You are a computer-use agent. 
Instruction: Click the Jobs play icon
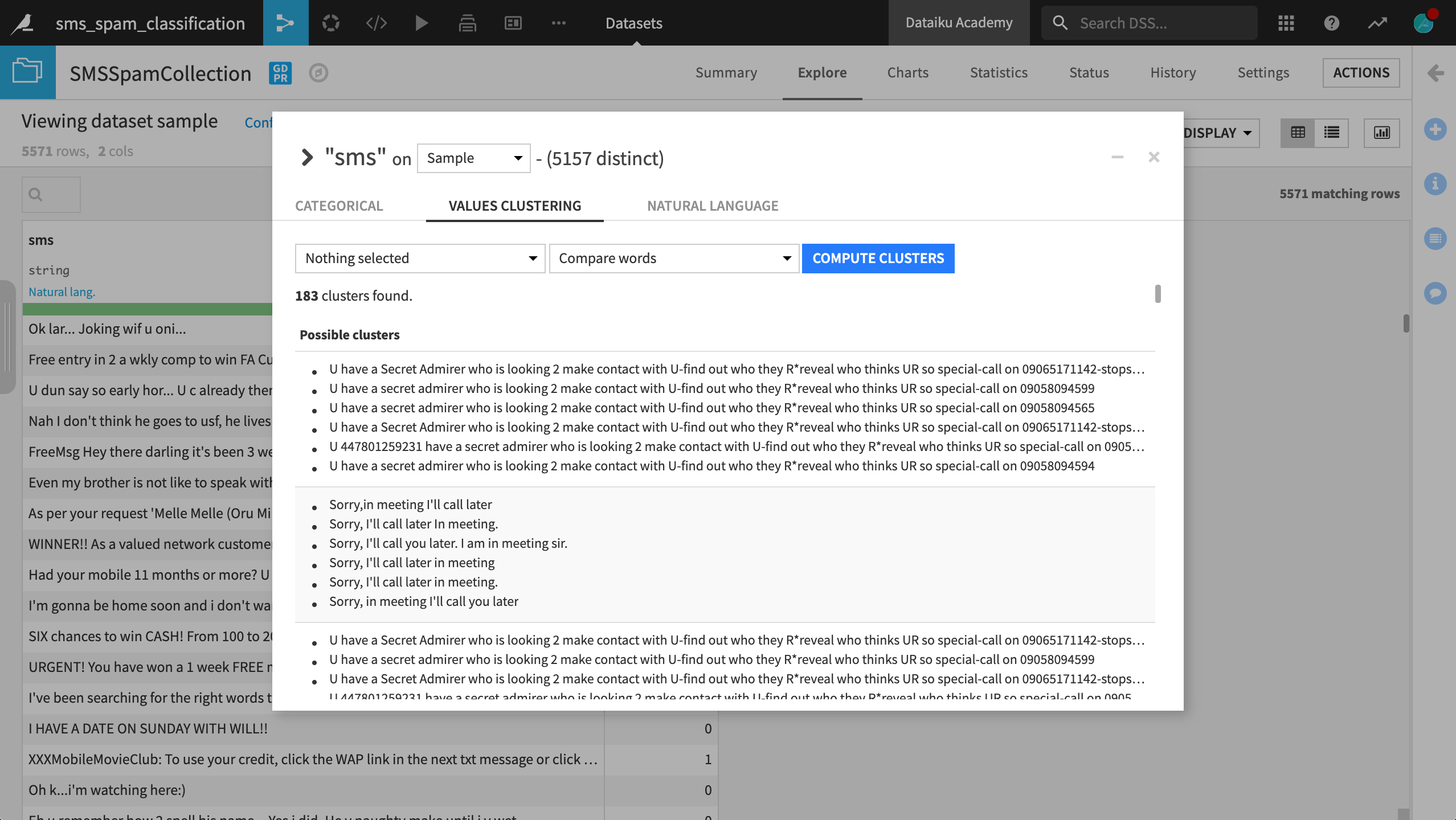[x=422, y=23]
